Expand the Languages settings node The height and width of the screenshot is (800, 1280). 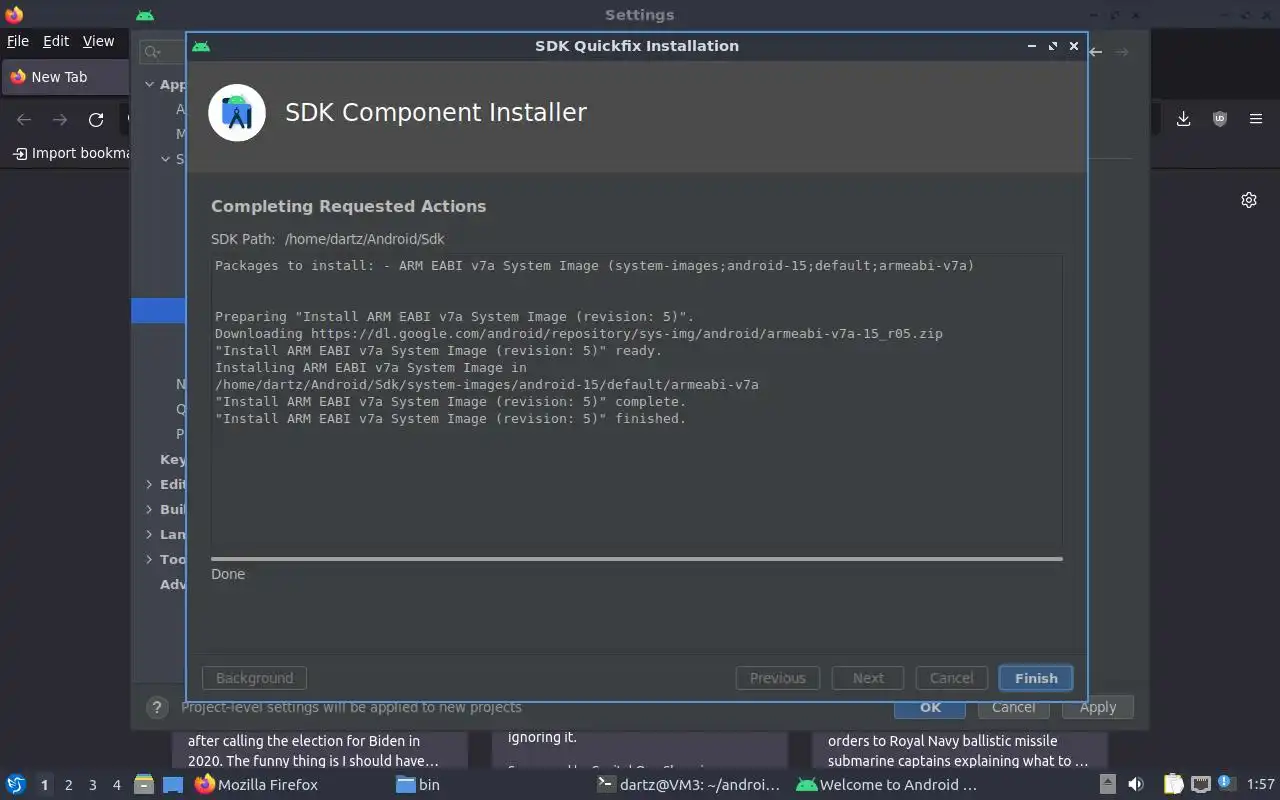pos(150,534)
